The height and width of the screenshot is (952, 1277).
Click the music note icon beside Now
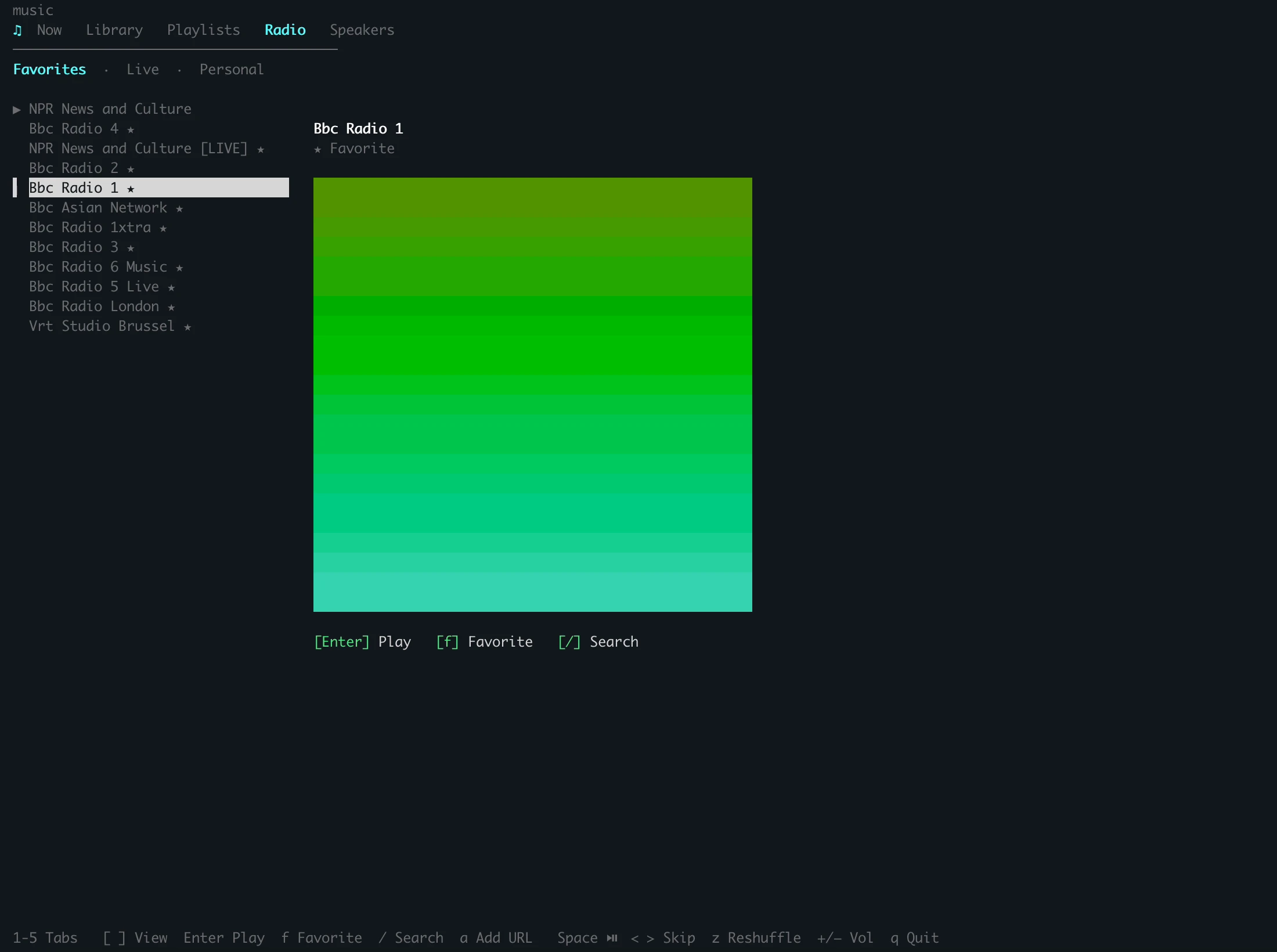[x=17, y=30]
